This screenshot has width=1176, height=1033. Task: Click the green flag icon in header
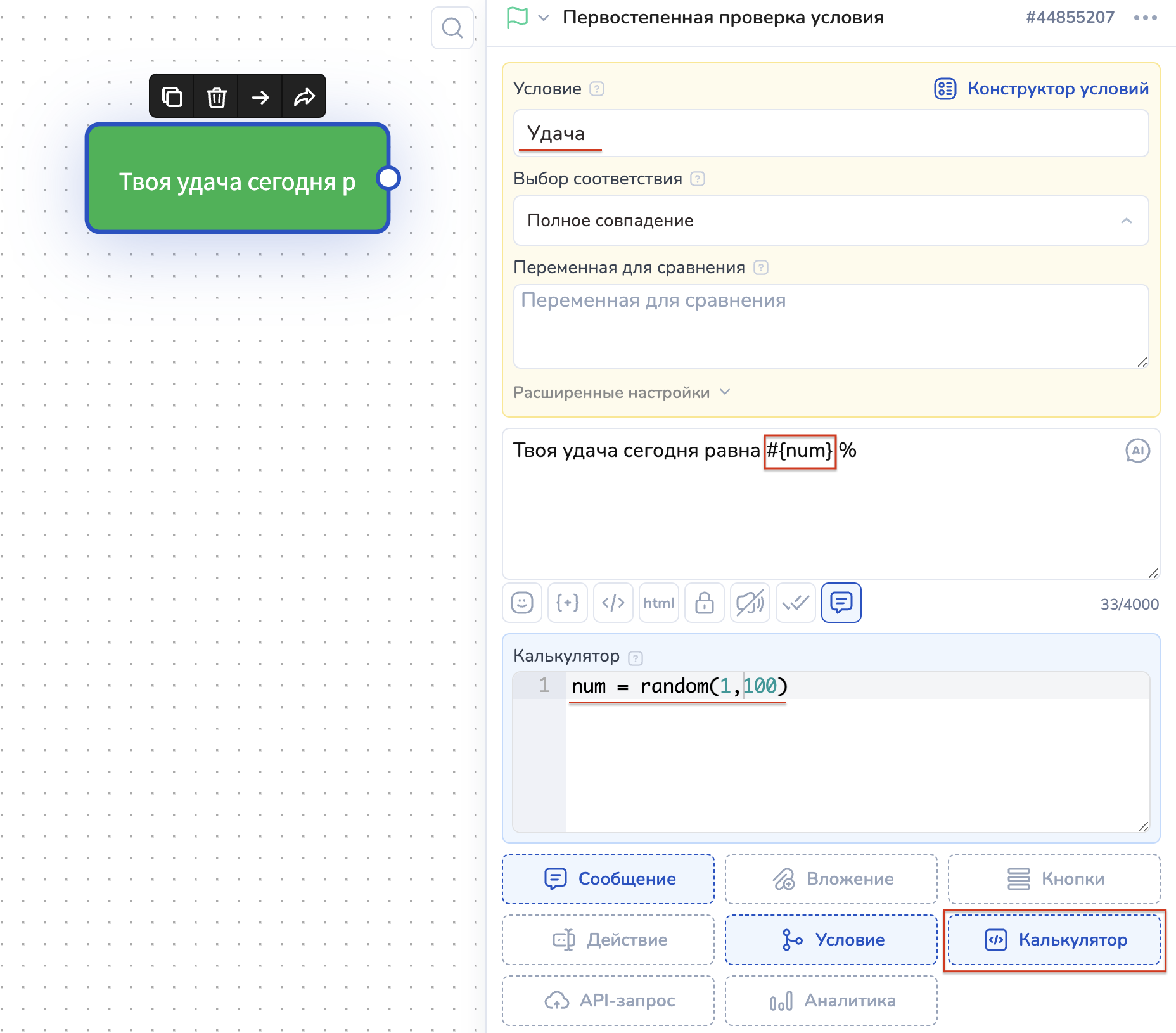click(517, 17)
